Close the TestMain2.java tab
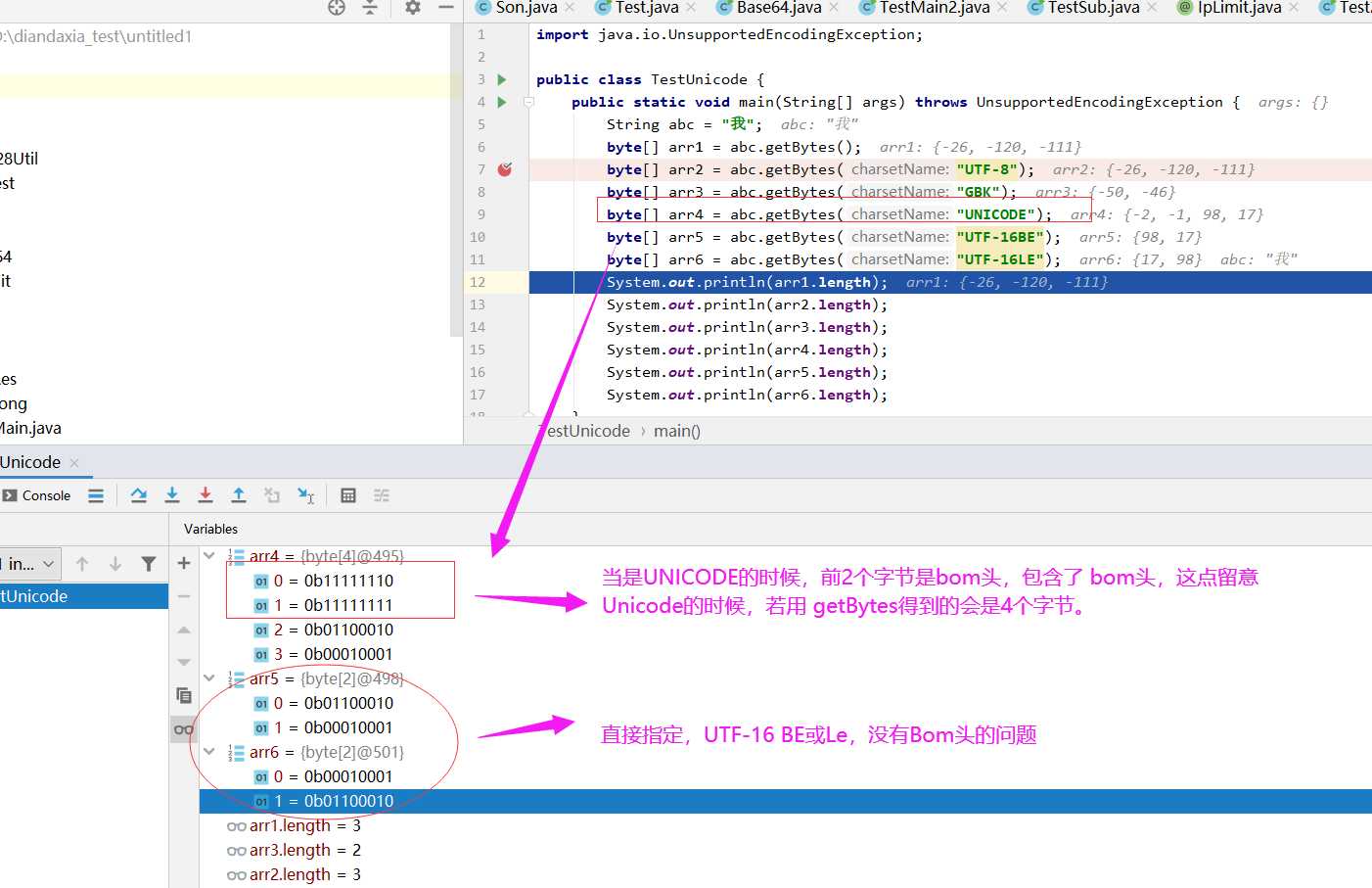Image resolution: width=1372 pixels, height=888 pixels. click(x=1002, y=8)
